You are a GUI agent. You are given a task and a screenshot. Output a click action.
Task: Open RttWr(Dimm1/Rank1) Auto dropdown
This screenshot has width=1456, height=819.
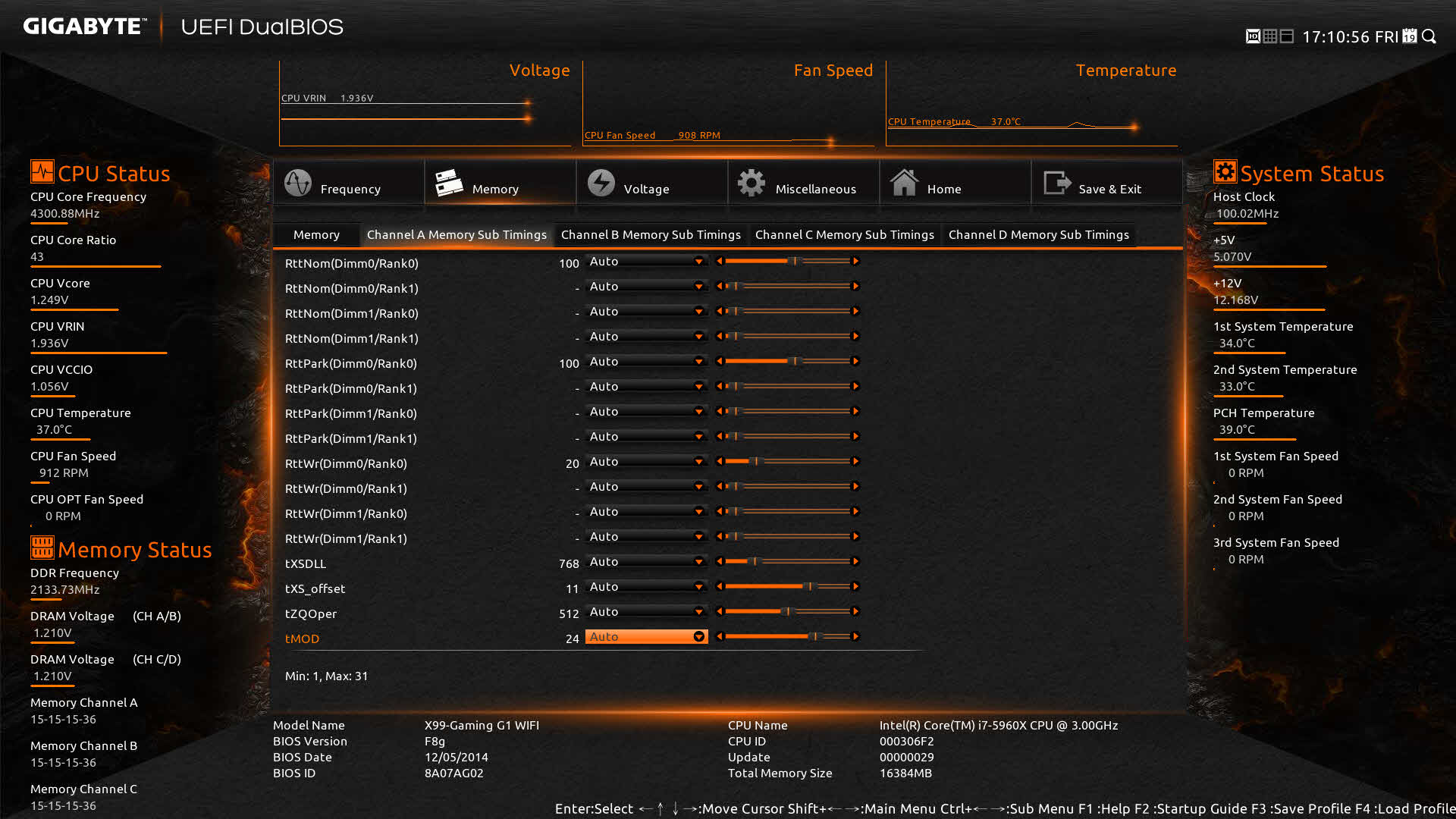[646, 537]
